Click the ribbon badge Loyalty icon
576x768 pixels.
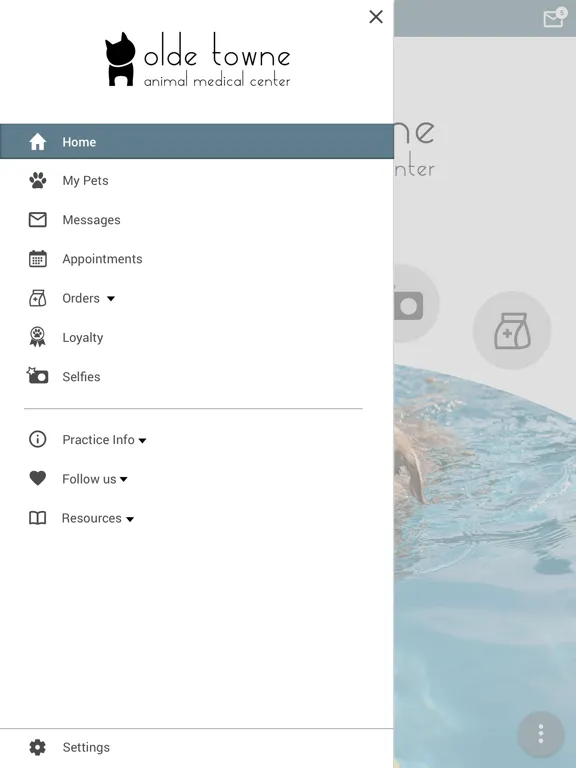pyautogui.click(x=38, y=337)
